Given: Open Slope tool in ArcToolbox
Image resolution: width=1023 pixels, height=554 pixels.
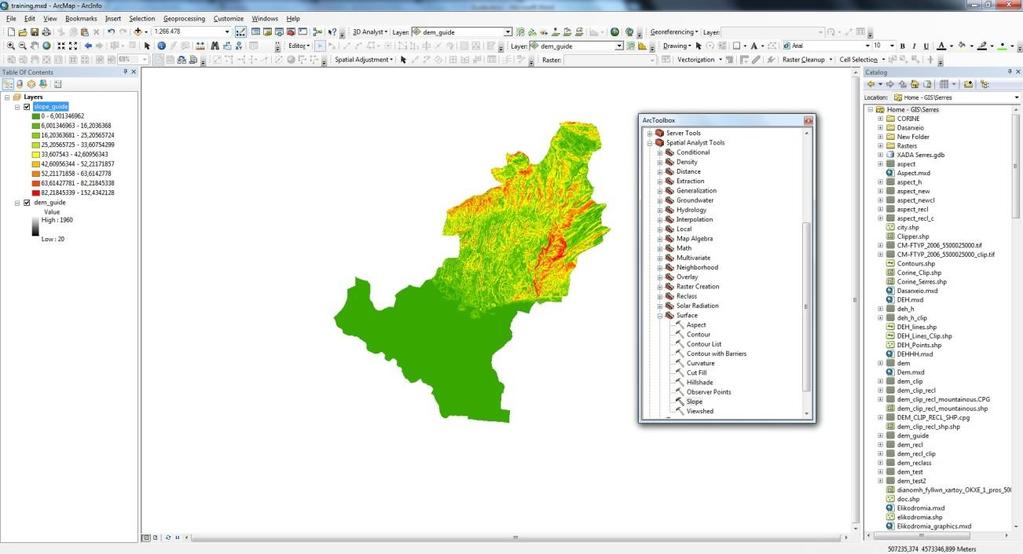Looking at the screenshot, I should 694,402.
